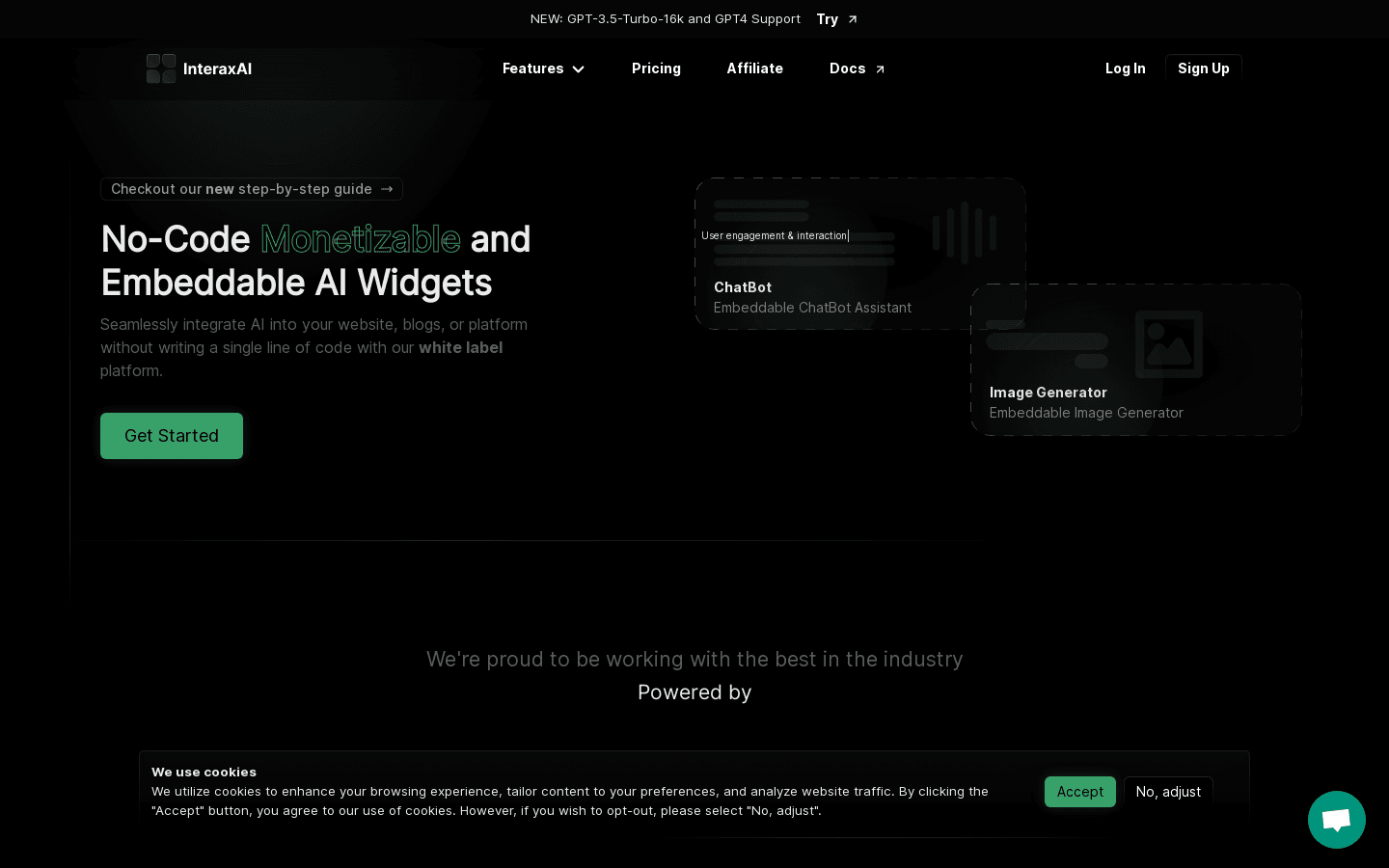
Task: Choose "No, adjust" for cookie preferences
Action: 1167,792
